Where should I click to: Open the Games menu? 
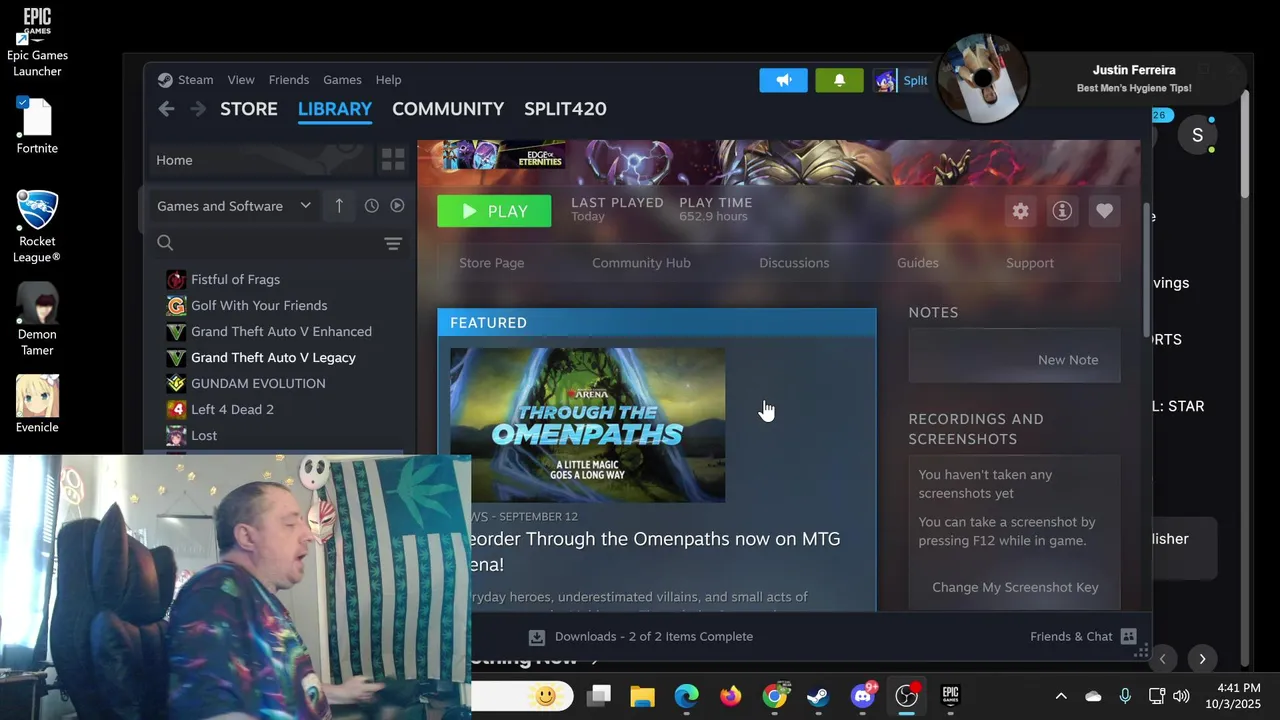tap(342, 80)
